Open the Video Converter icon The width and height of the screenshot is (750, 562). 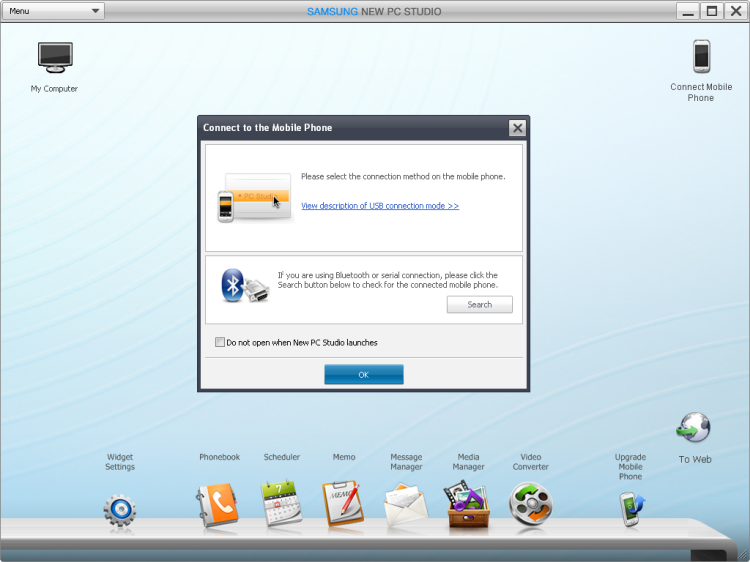pyautogui.click(x=530, y=505)
